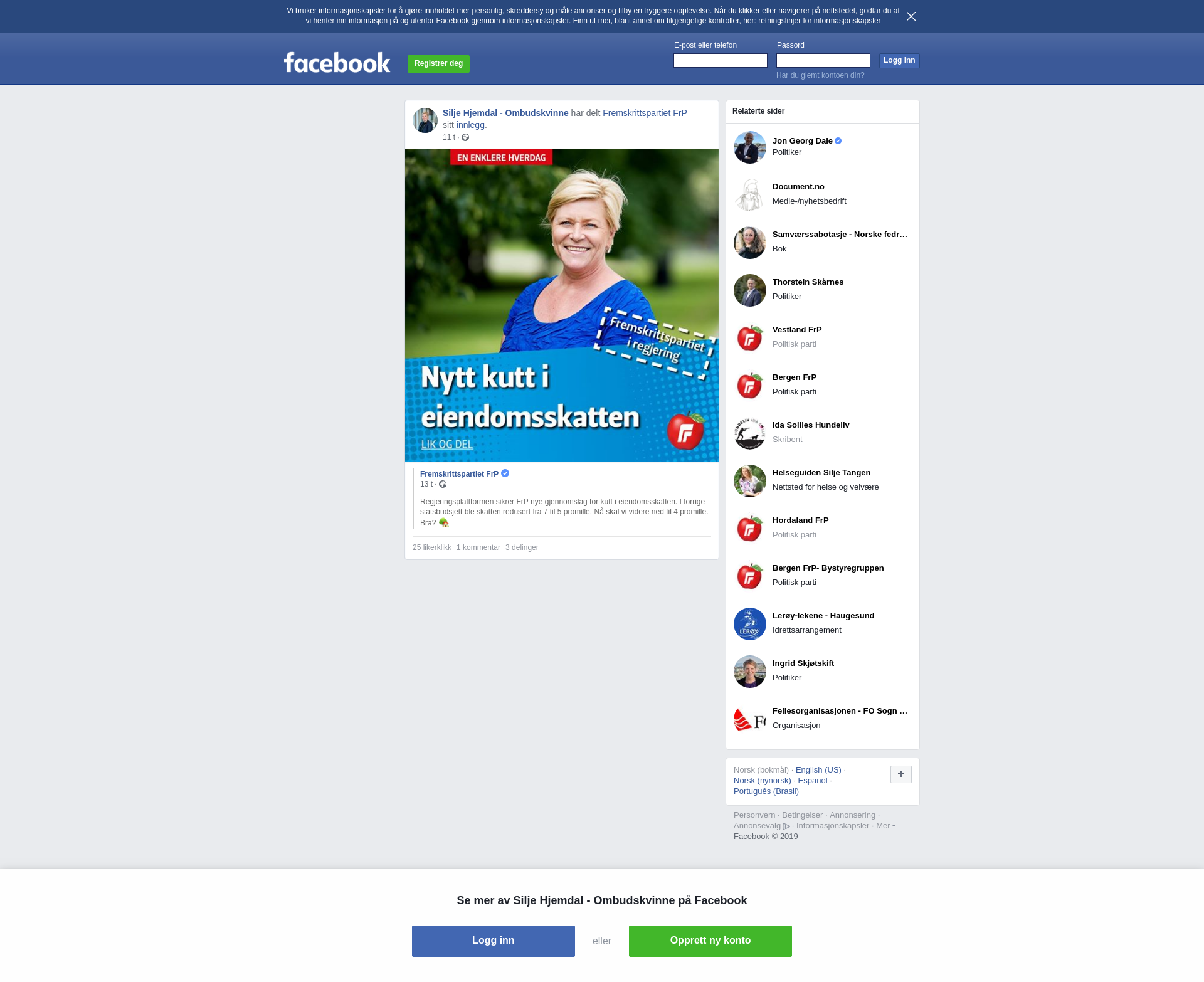Open the Bergen FrP- Bystyregruppen logo
Image resolution: width=1204 pixels, height=982 pixels.
pyautogui.click(x=750, y=576)
